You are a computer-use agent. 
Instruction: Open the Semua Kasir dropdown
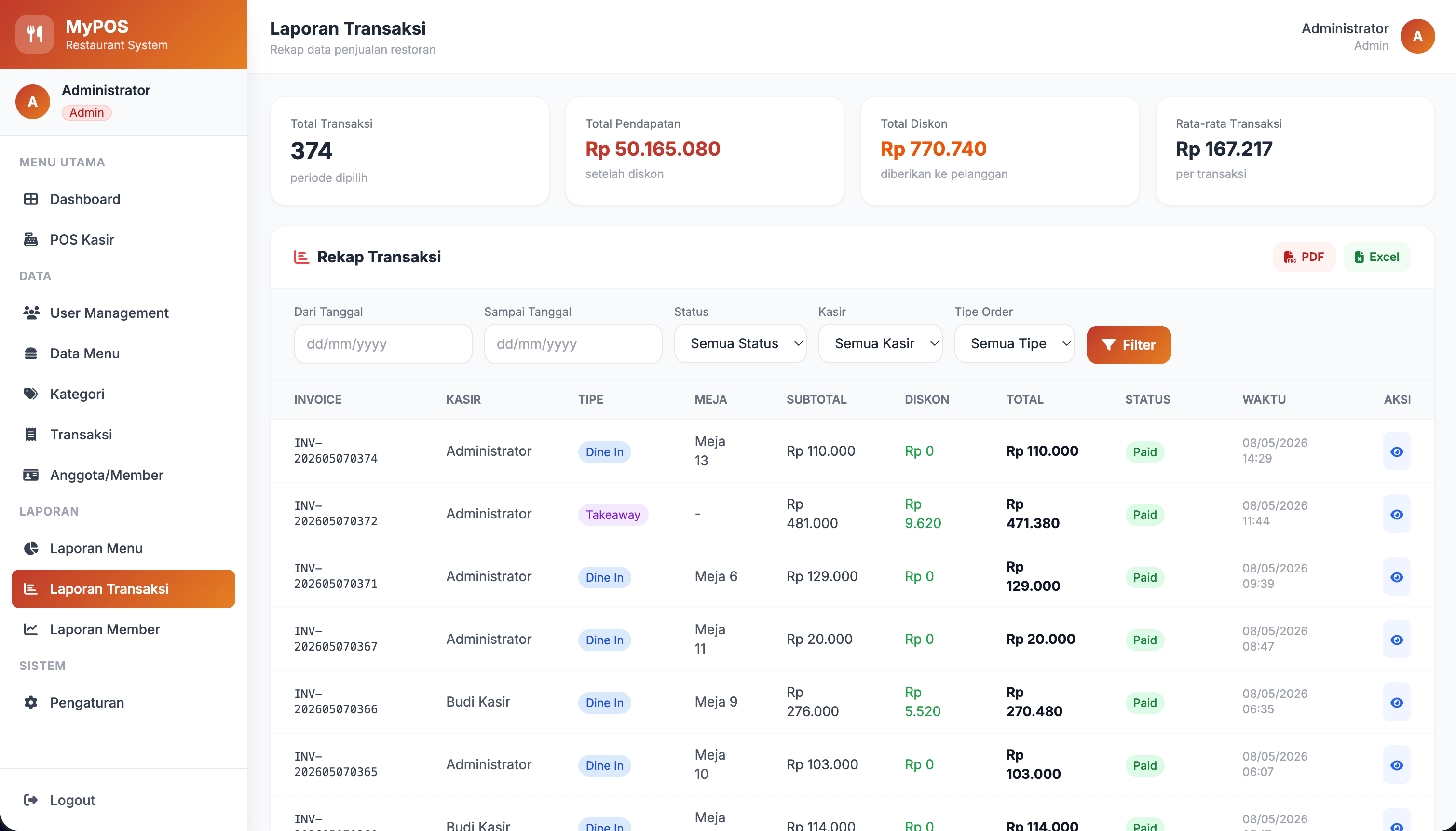coord(880,343)
